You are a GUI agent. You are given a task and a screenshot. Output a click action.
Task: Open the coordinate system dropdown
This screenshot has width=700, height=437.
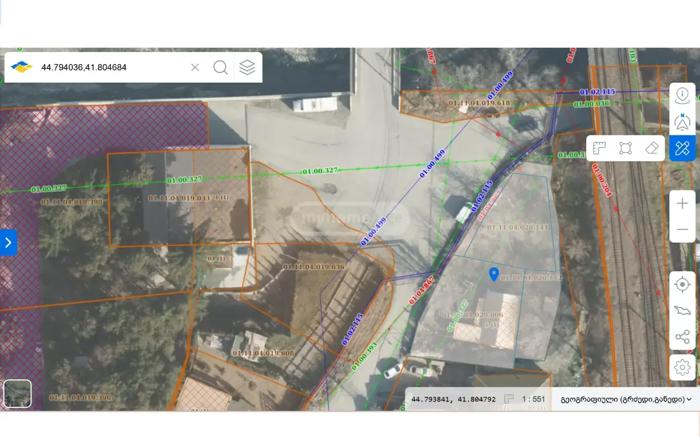click(x=626, y=399)
